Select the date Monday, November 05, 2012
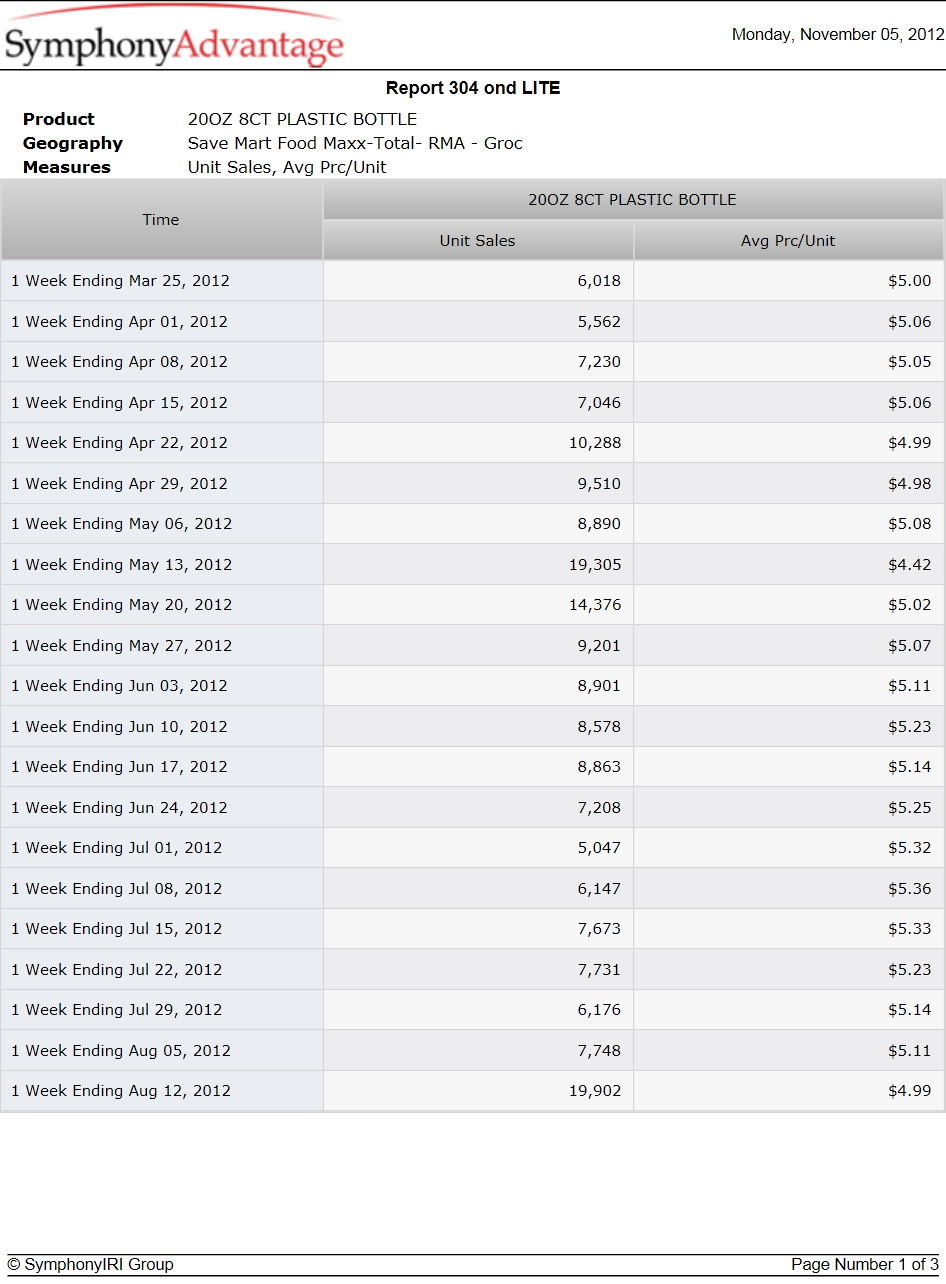The image size is (946, 1284). pyautogui.click(x=838, y=35)
